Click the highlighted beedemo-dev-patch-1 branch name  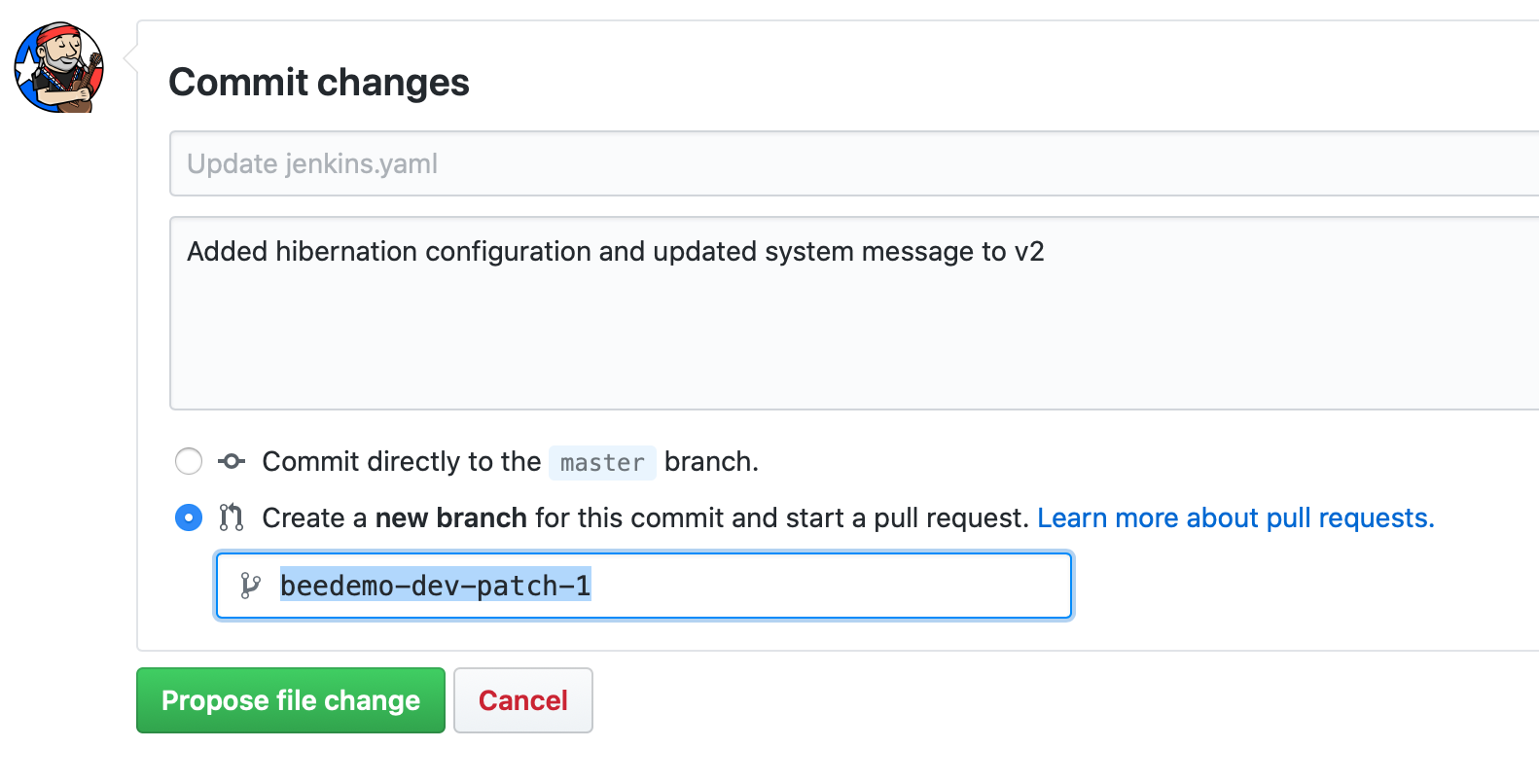pos(436,586)
